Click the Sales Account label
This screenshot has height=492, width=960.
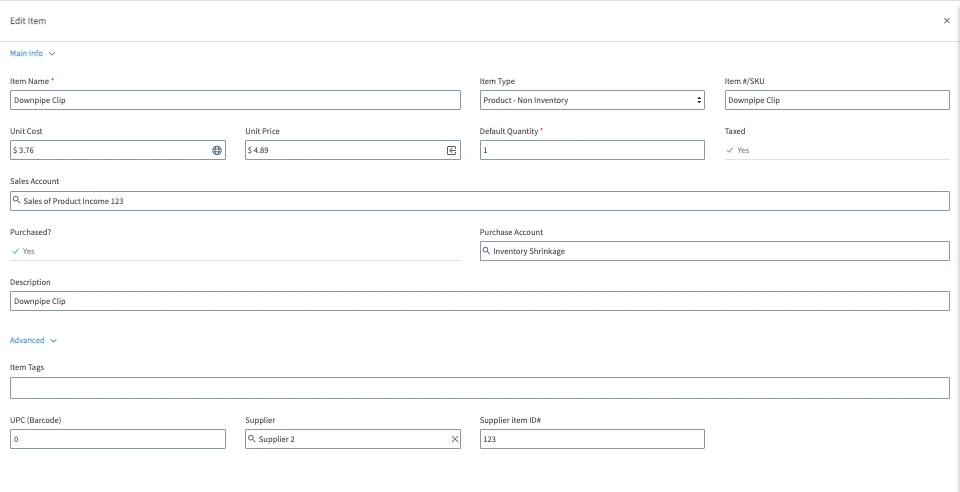[x=34, y=181]
